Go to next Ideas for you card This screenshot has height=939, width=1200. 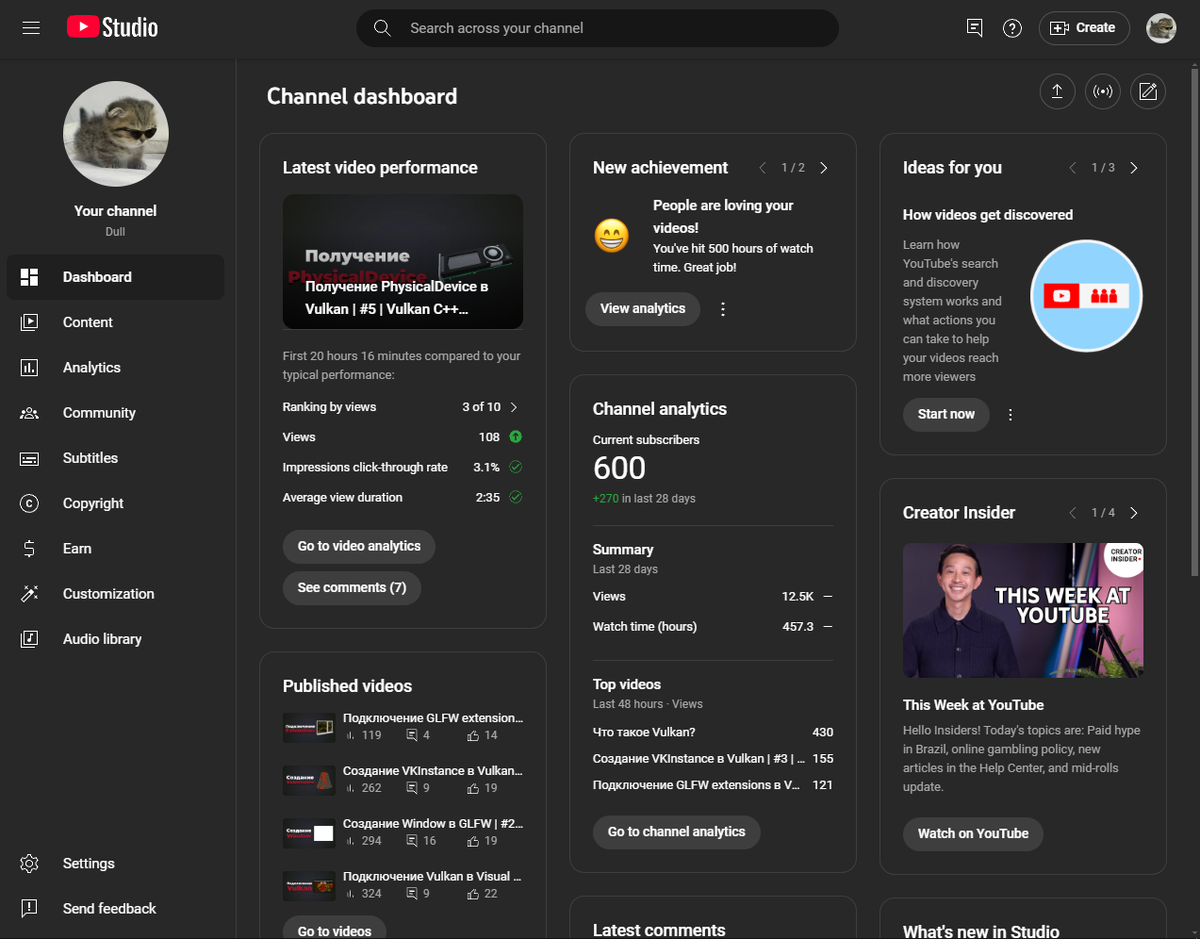click(x=1134, y=168)
